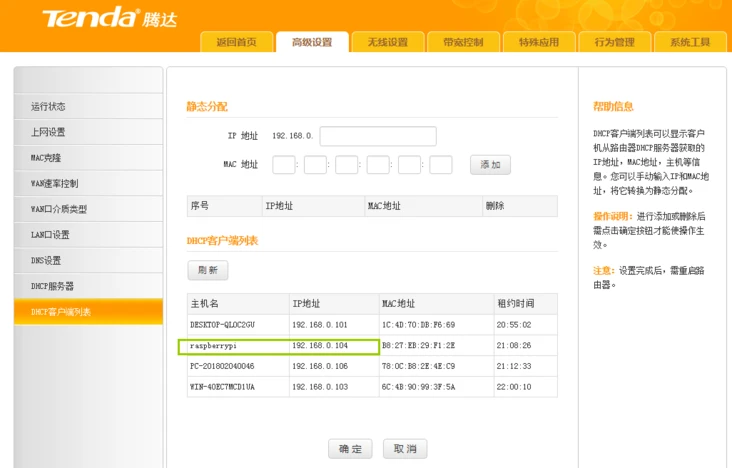
Task: Cancel with the 取消 button
Action: 405,449
